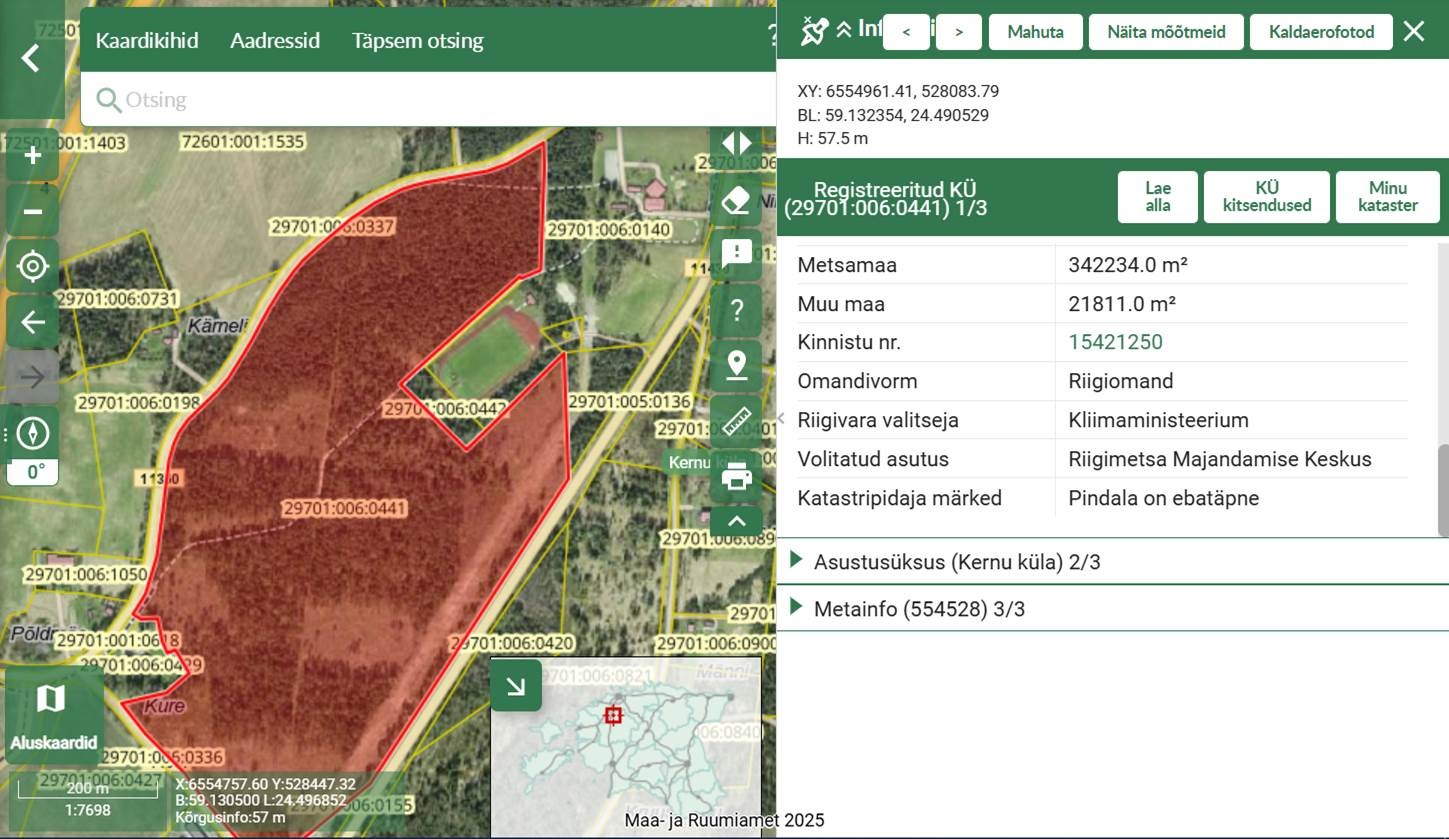Screen dimensions: 1449x839
Task: Reset map rotation with compass button
Action: [x=33, y=434]
